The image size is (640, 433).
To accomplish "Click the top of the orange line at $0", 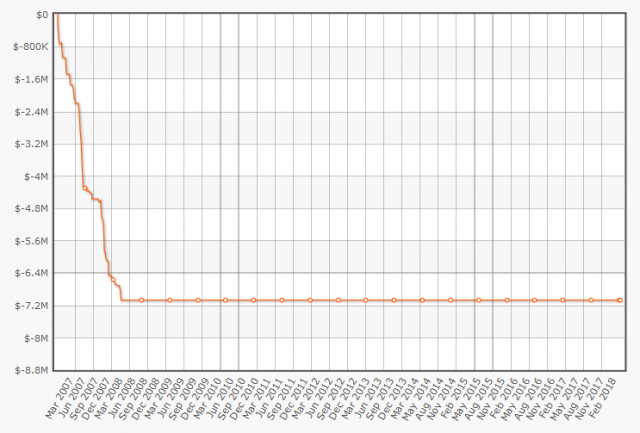I will (x=58, y=16).
